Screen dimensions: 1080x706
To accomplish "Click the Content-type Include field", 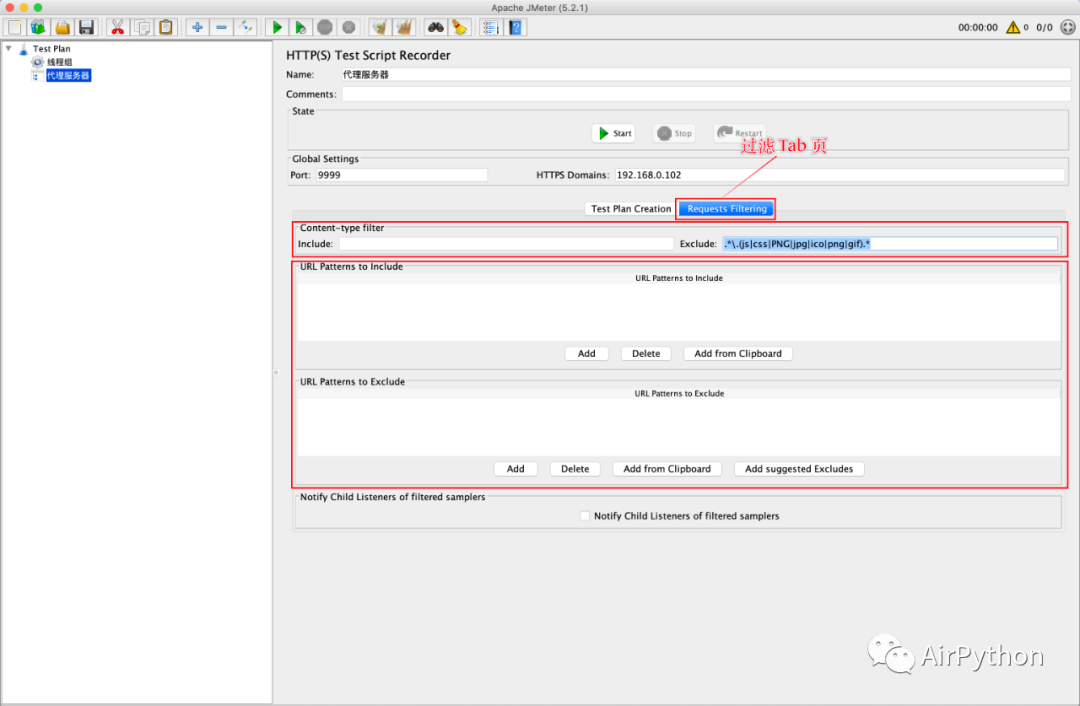I will 506,244.
